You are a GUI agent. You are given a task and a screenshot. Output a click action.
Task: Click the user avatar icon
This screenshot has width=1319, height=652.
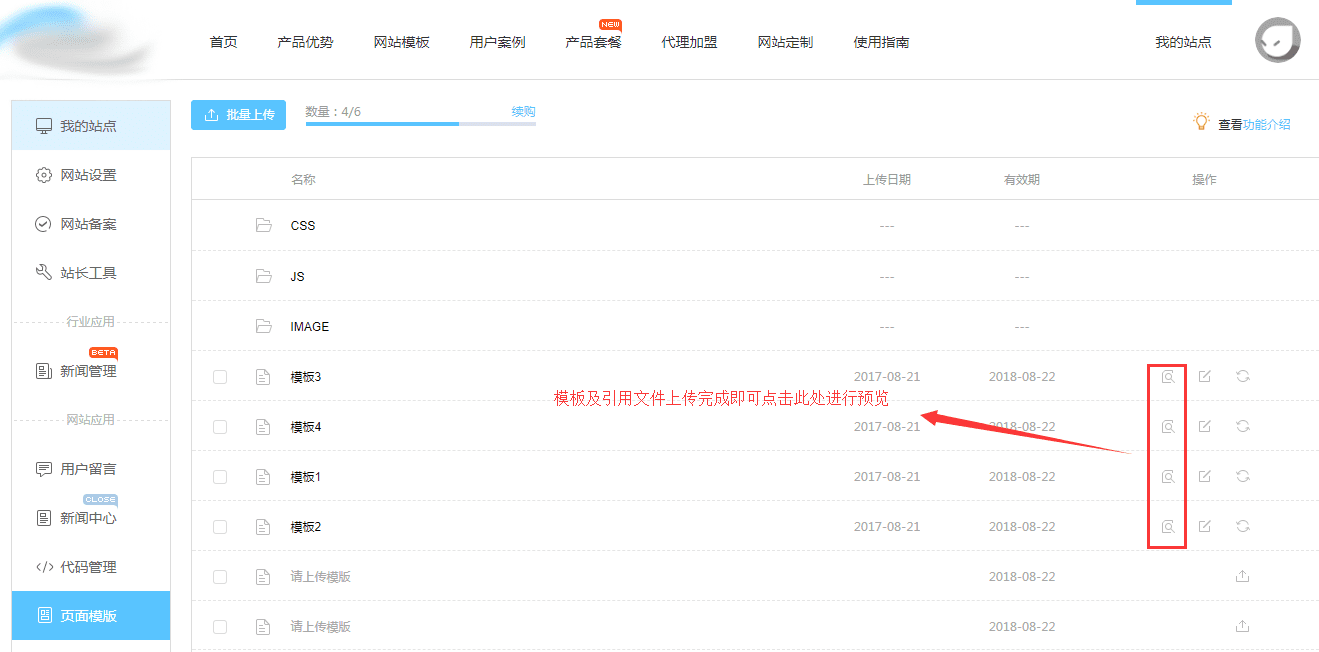tap(1278, 40)
